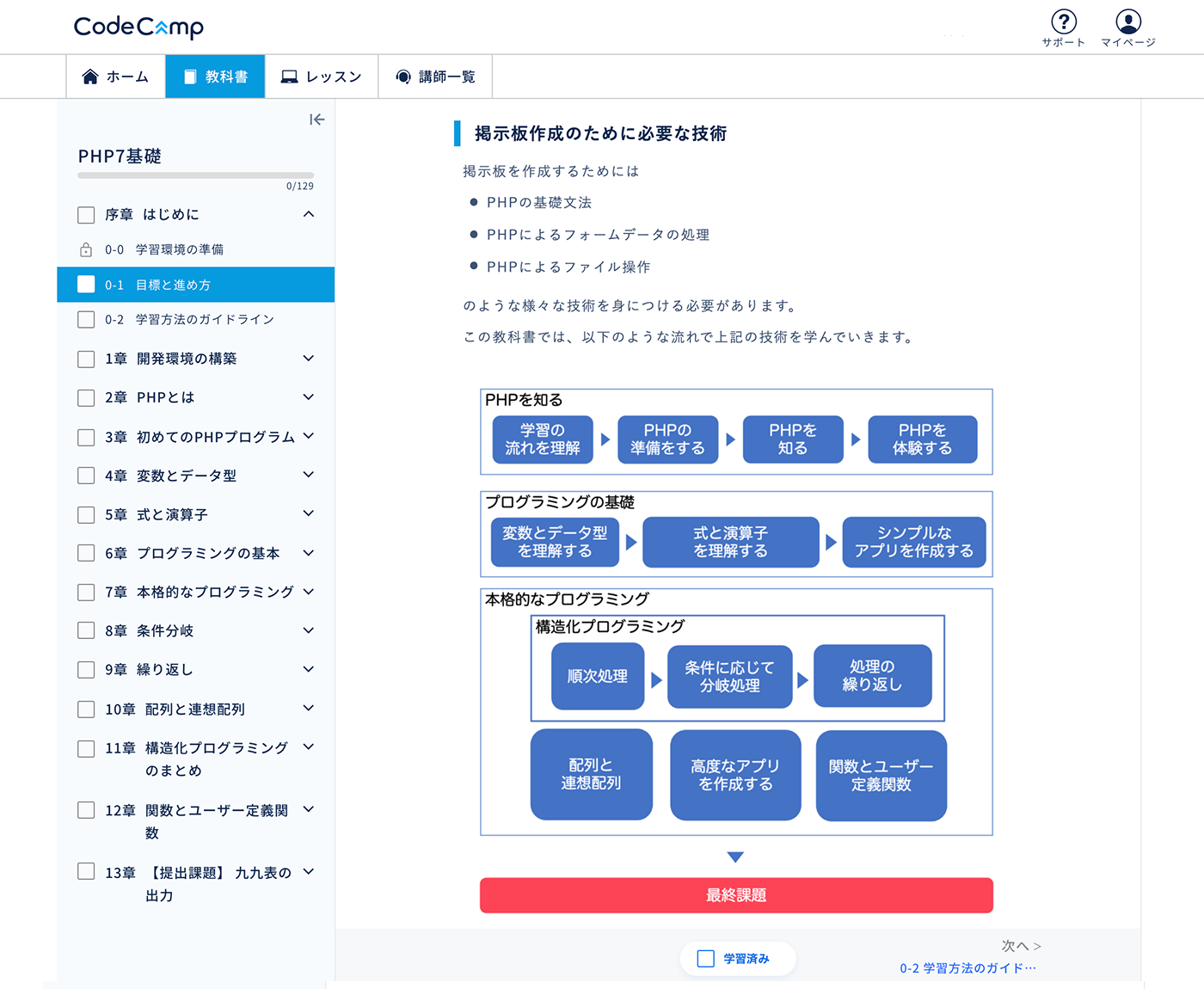Click the 高度なアプリを作成する diagram box
Image resolution: width=1204 pixels, height=989 pixels.
coord(735,775)
